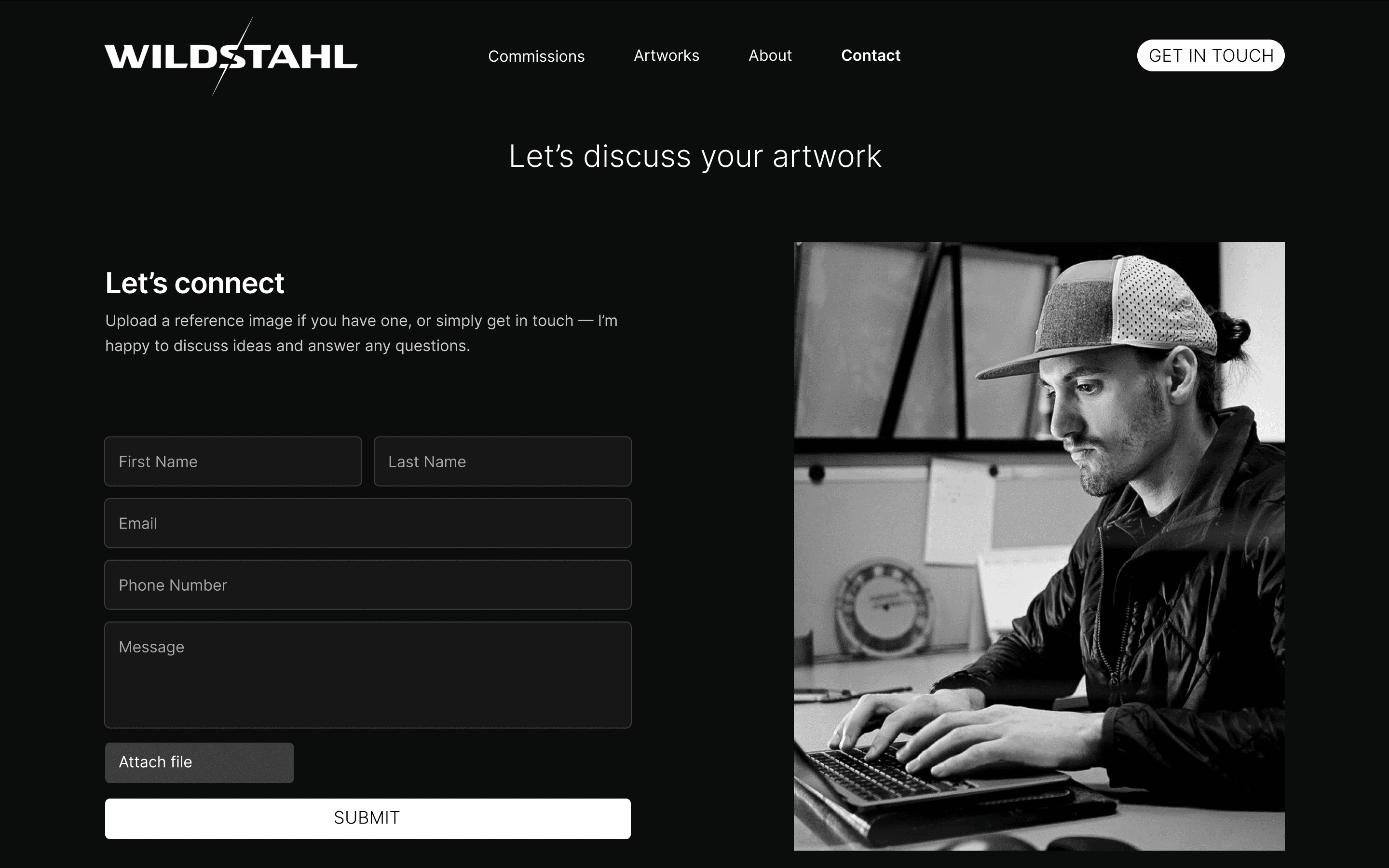Focus the First Name field
Image resolution: width=1389 pixels, height=868 pixels.
tap(233, 461)
